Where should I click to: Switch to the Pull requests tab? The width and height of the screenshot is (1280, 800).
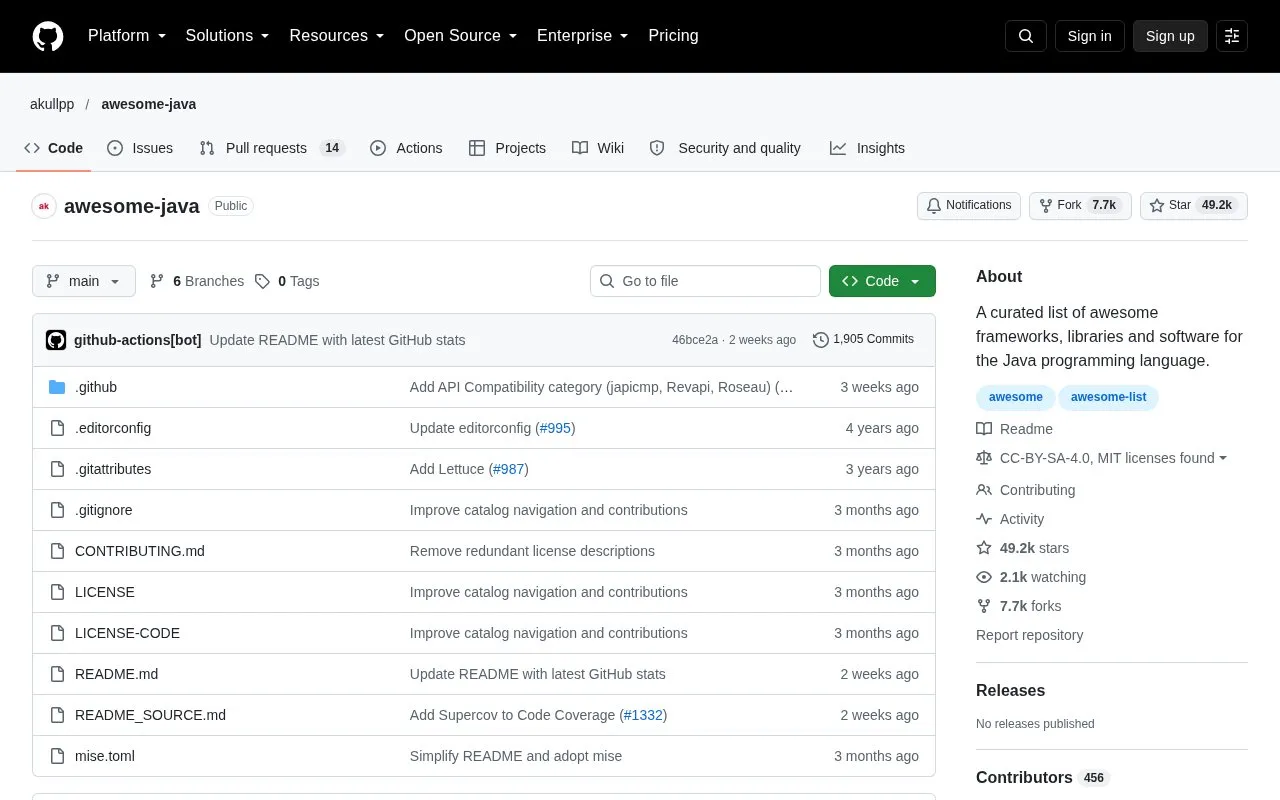coord(272,148)
